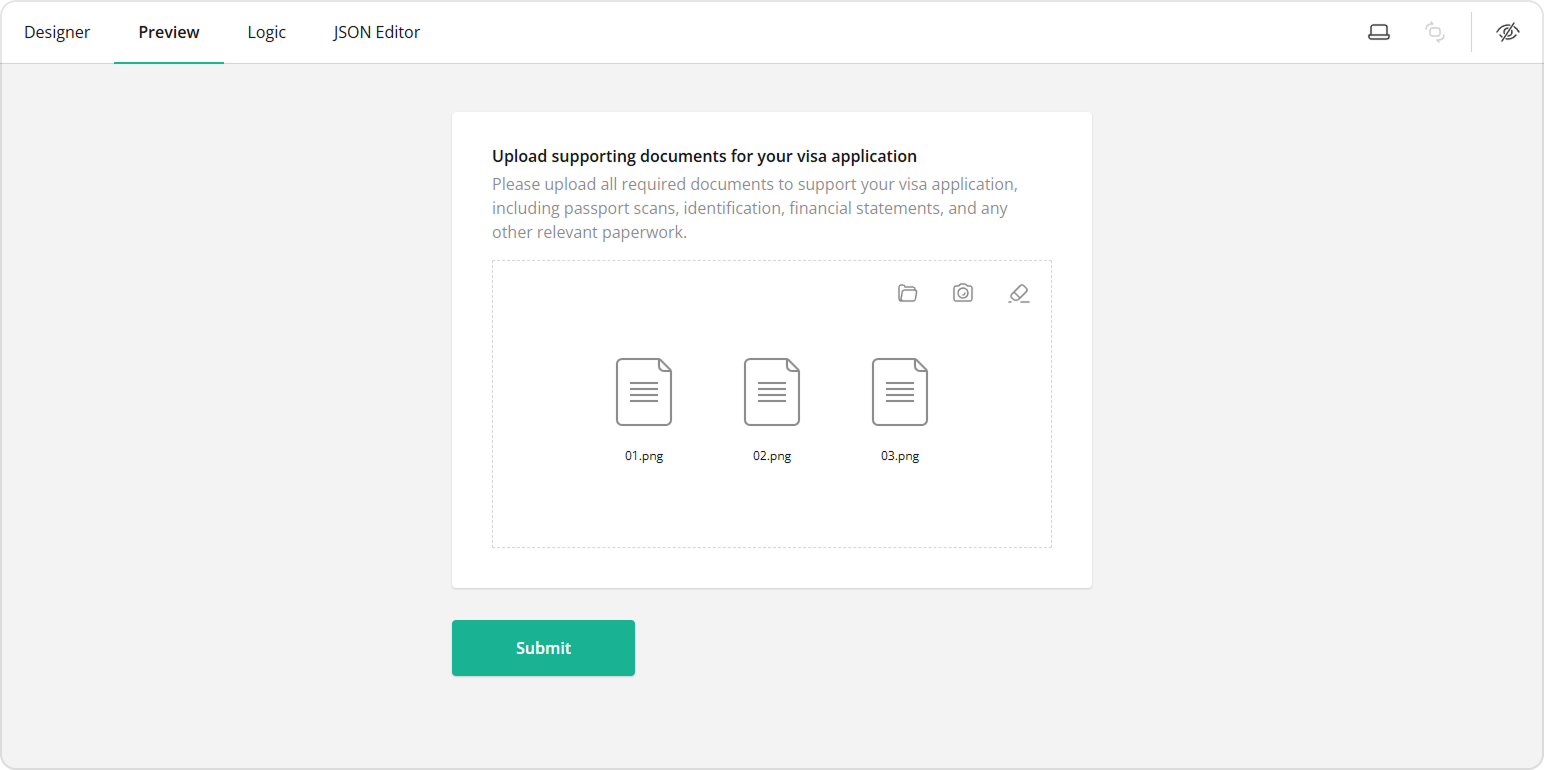Switch to the Designer tab
This screenshot has width=1544, height=770.
coord(57,31)
